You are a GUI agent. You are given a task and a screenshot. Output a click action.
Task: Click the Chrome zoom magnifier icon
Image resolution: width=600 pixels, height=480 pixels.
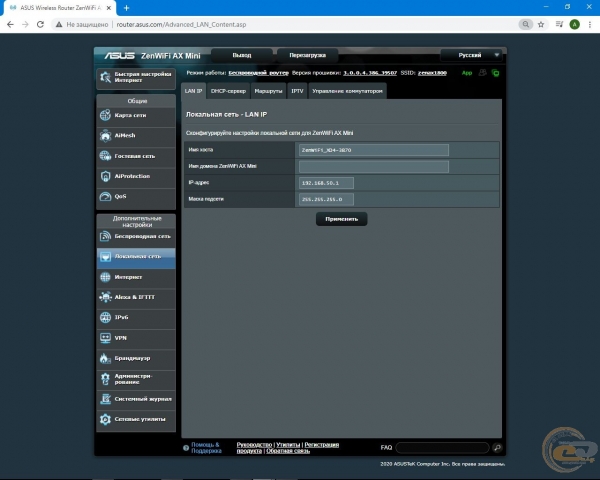(526, 24)
